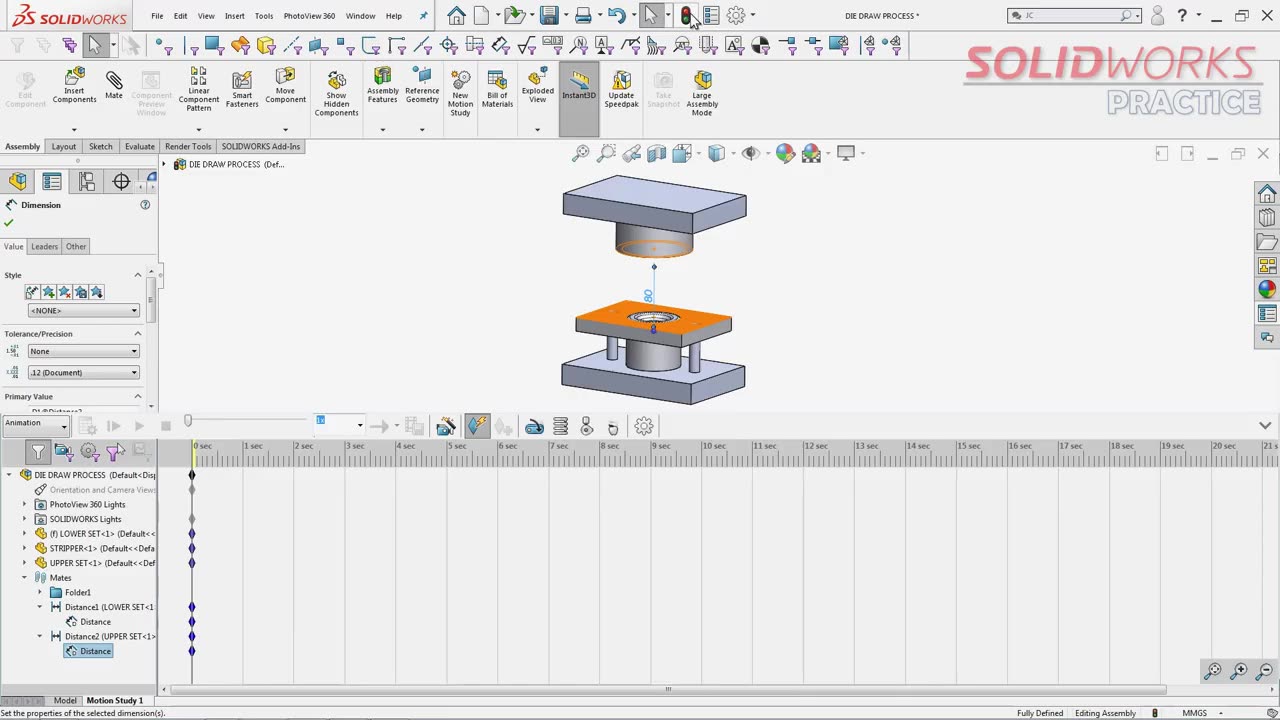The width and height of the screenshot is (1280, 720).
Task: Select Distance under Distance1 mate
Action: pyautogui.click(x=95, y=622)
